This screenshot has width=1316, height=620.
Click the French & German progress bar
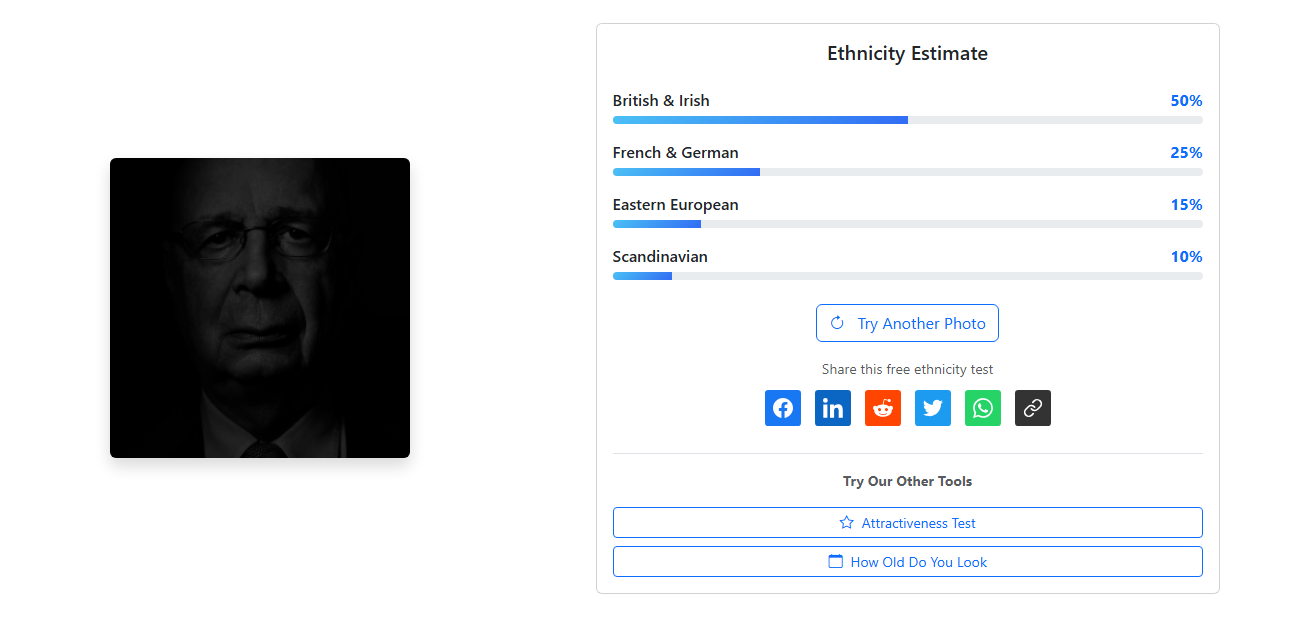pos(907,172)
